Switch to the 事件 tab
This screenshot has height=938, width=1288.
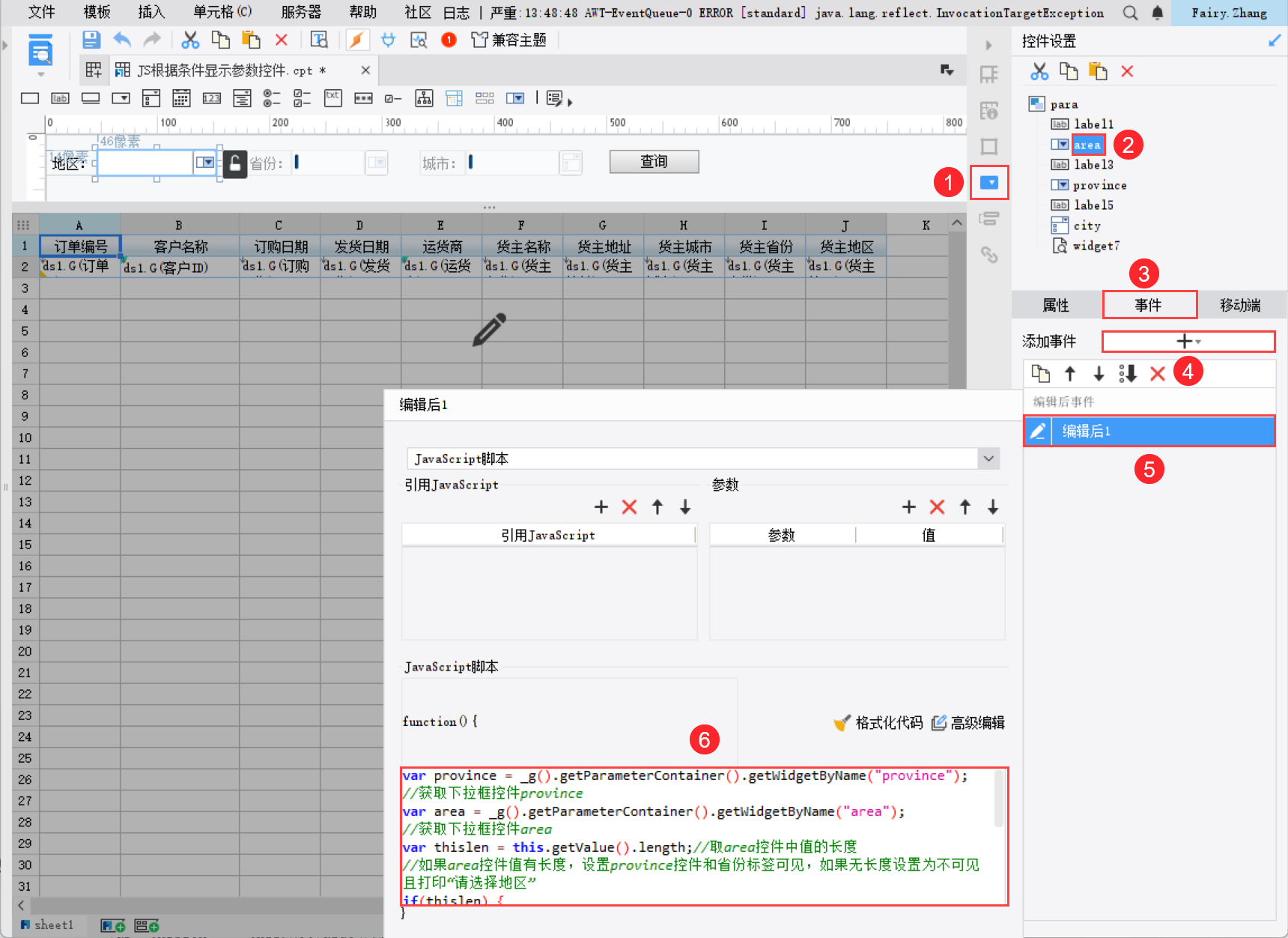(x=1148, y=305)
